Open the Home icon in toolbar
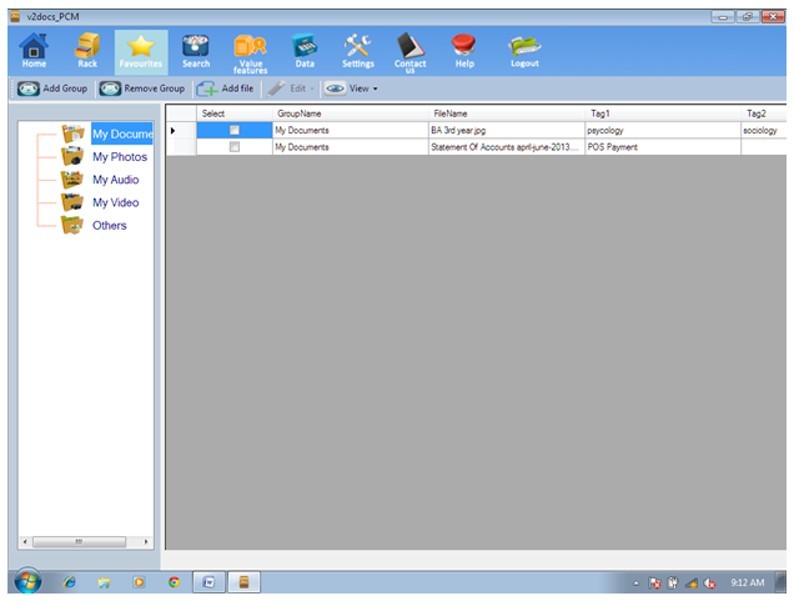 (x=34, y=49)
